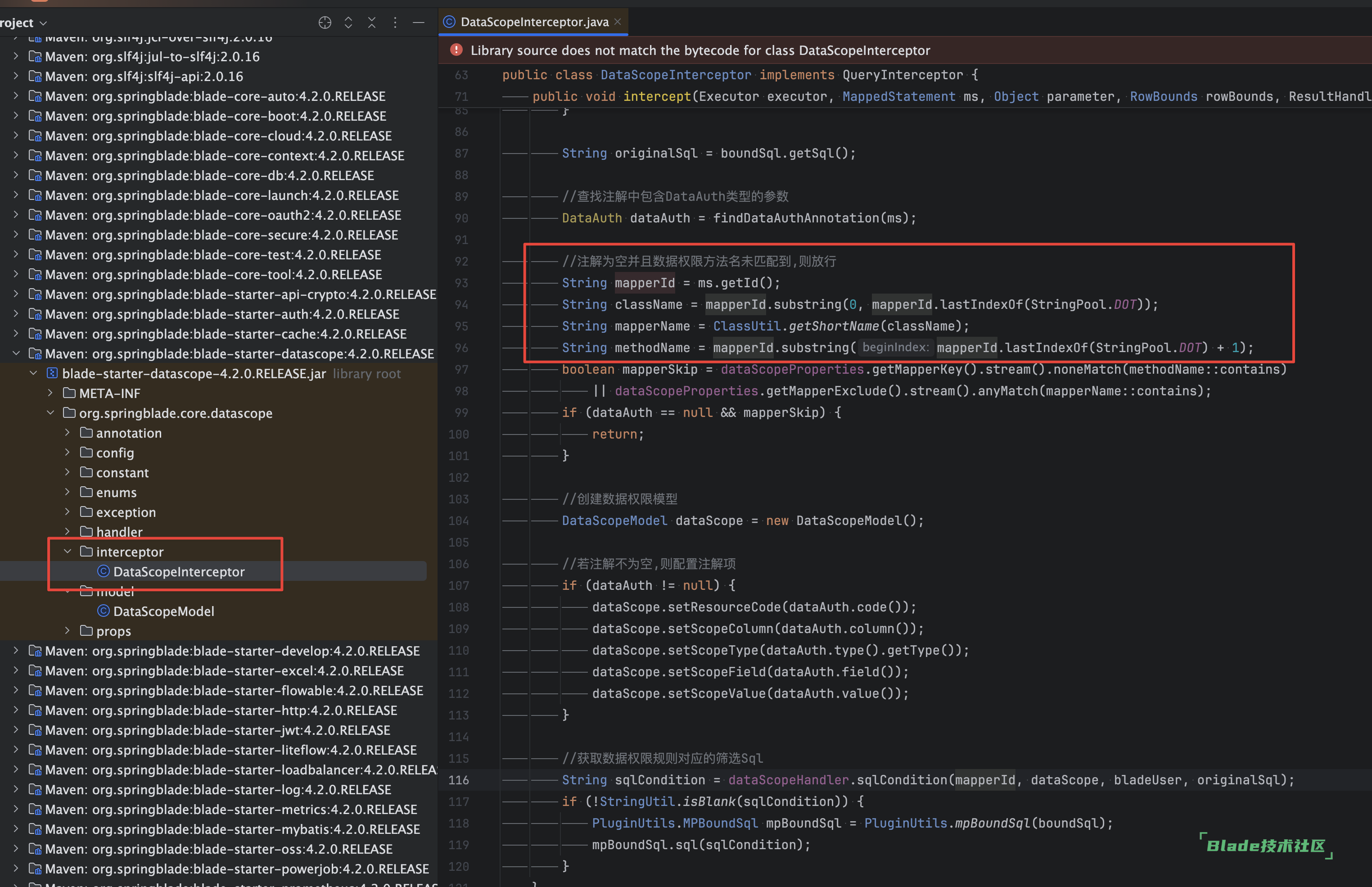Click line number 99 in the gutter
1372x887 pixels.
461,412
